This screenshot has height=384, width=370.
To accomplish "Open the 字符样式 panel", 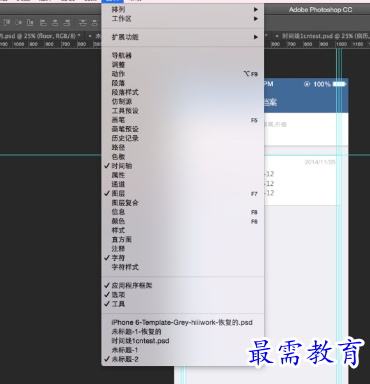I will [183, 267].
